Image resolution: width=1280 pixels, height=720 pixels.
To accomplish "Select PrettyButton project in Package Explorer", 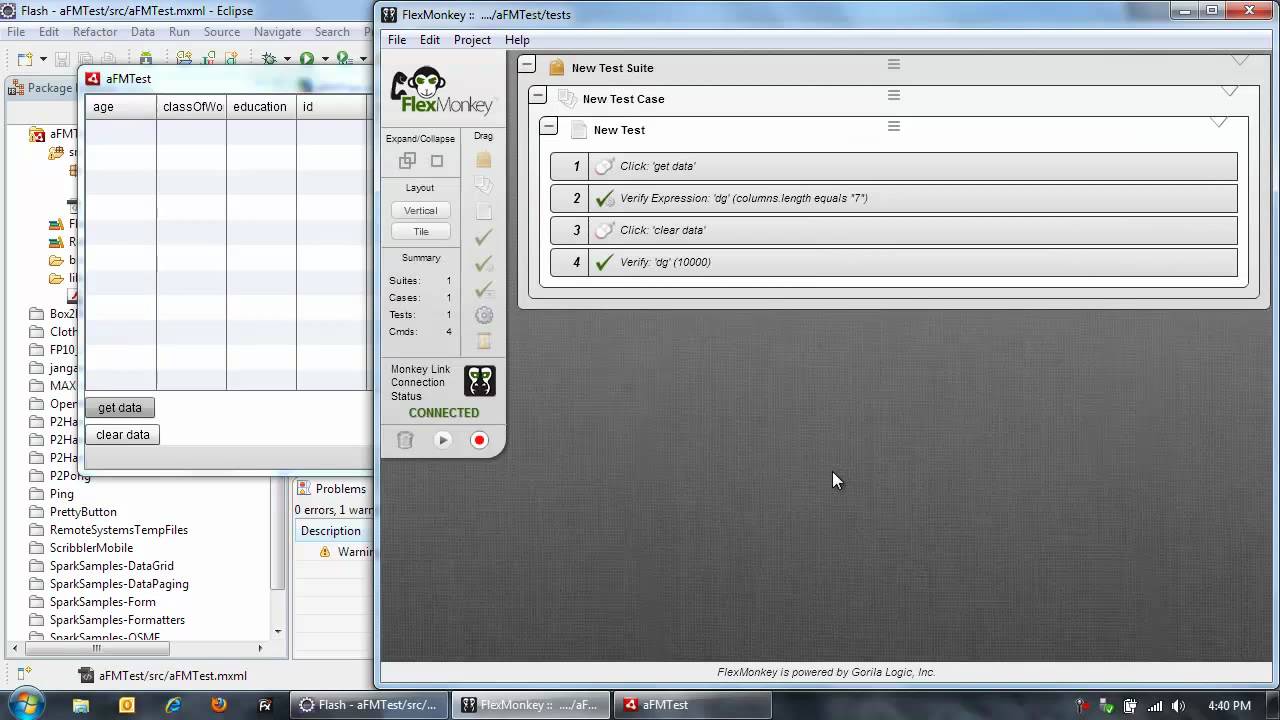I will point(83,512).
